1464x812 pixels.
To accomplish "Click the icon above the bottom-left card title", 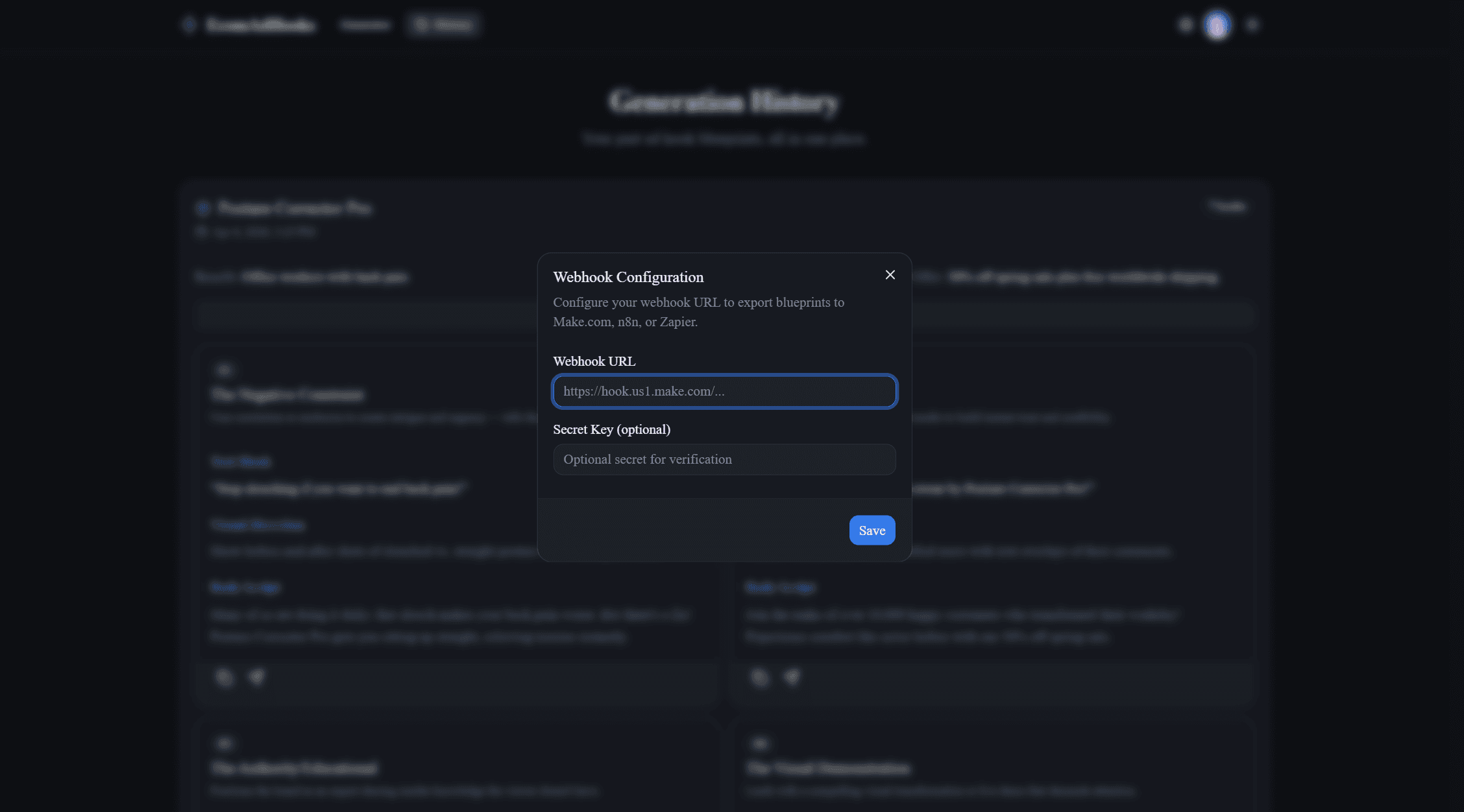I will pyautogui.click(x=223, y=743).
